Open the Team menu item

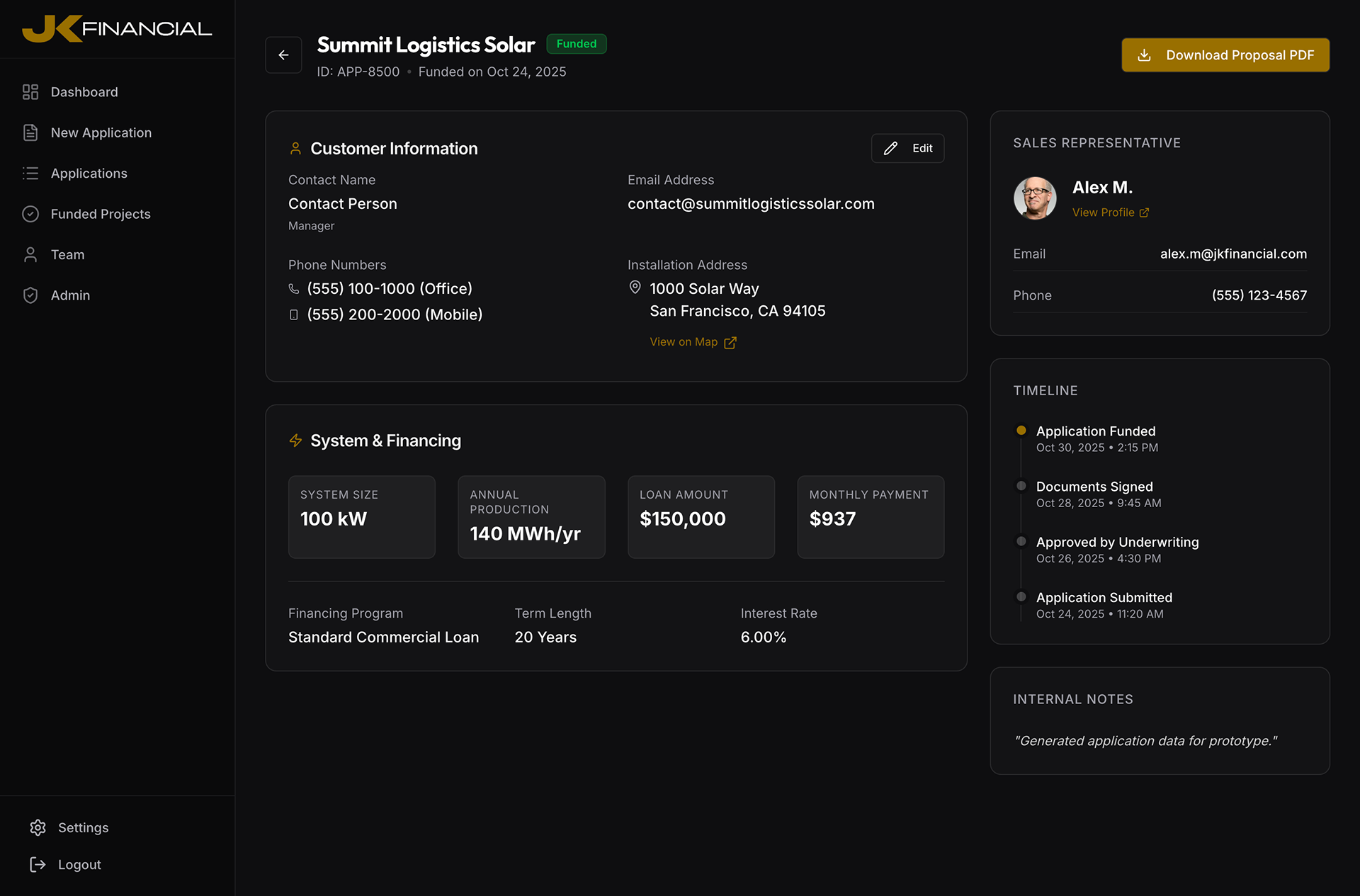tap(67, 255)
